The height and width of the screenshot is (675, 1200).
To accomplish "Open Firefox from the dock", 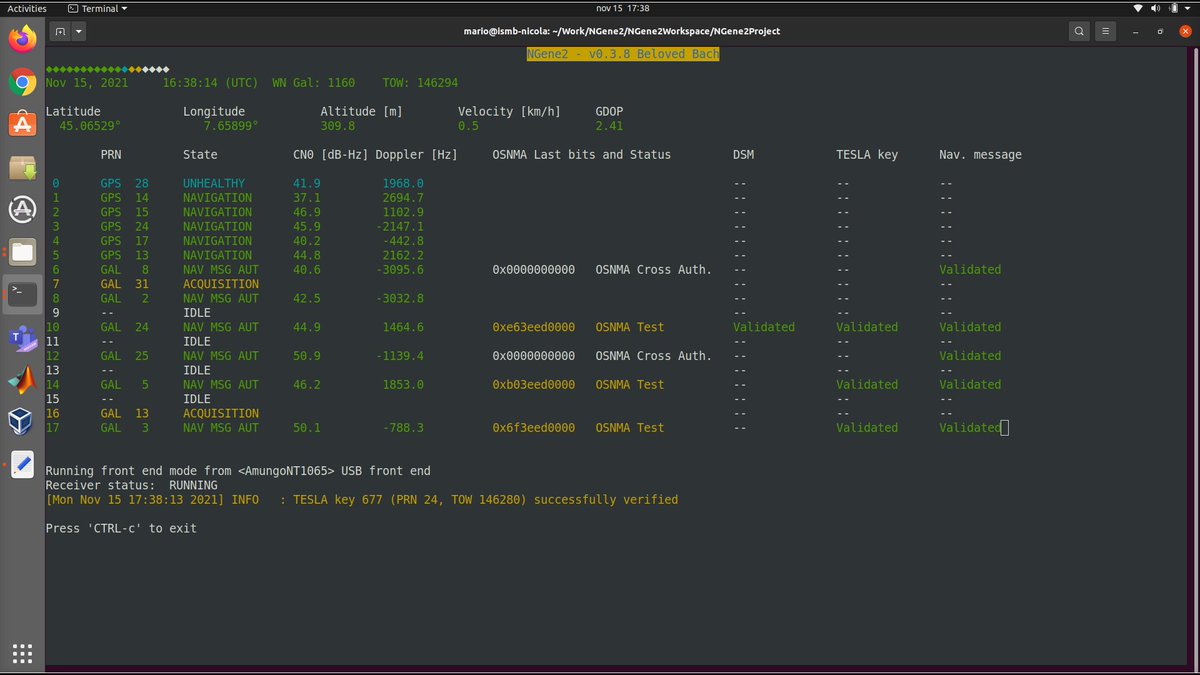I will 23,39.
